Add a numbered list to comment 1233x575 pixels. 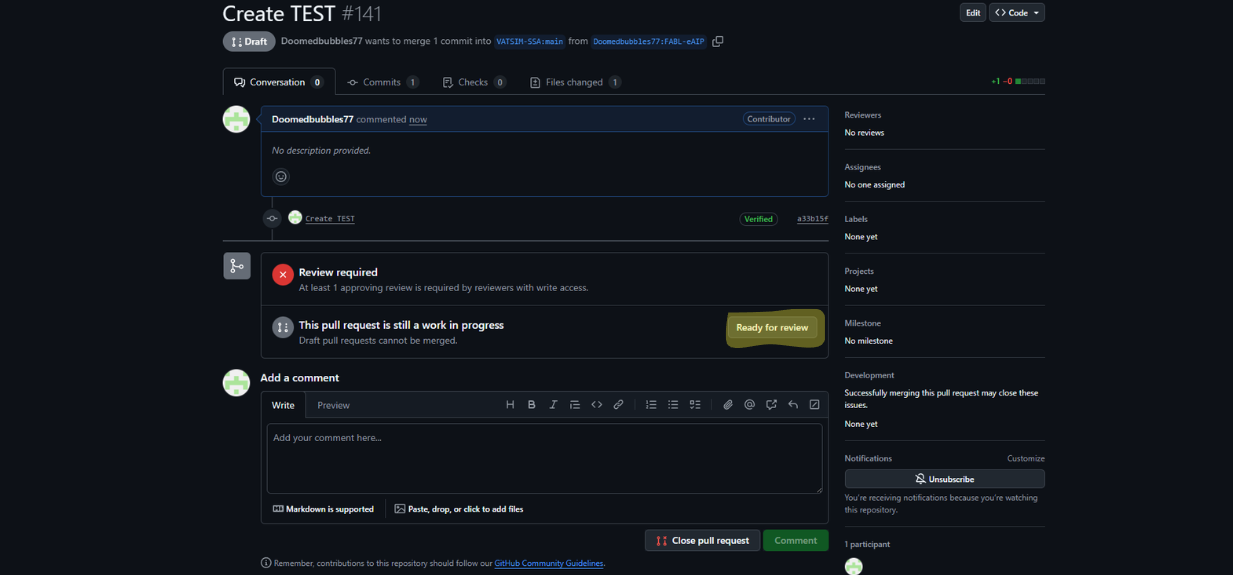tap(651, 405)
